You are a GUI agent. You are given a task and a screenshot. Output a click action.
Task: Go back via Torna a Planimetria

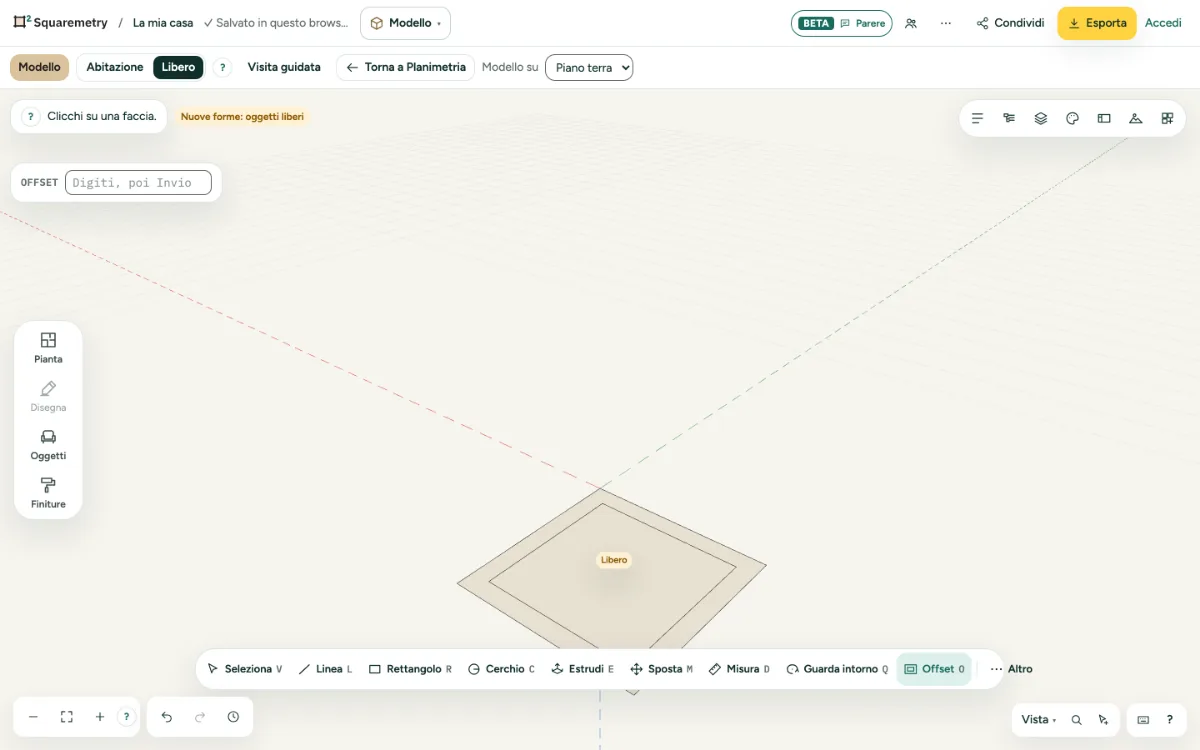point(405,67)
